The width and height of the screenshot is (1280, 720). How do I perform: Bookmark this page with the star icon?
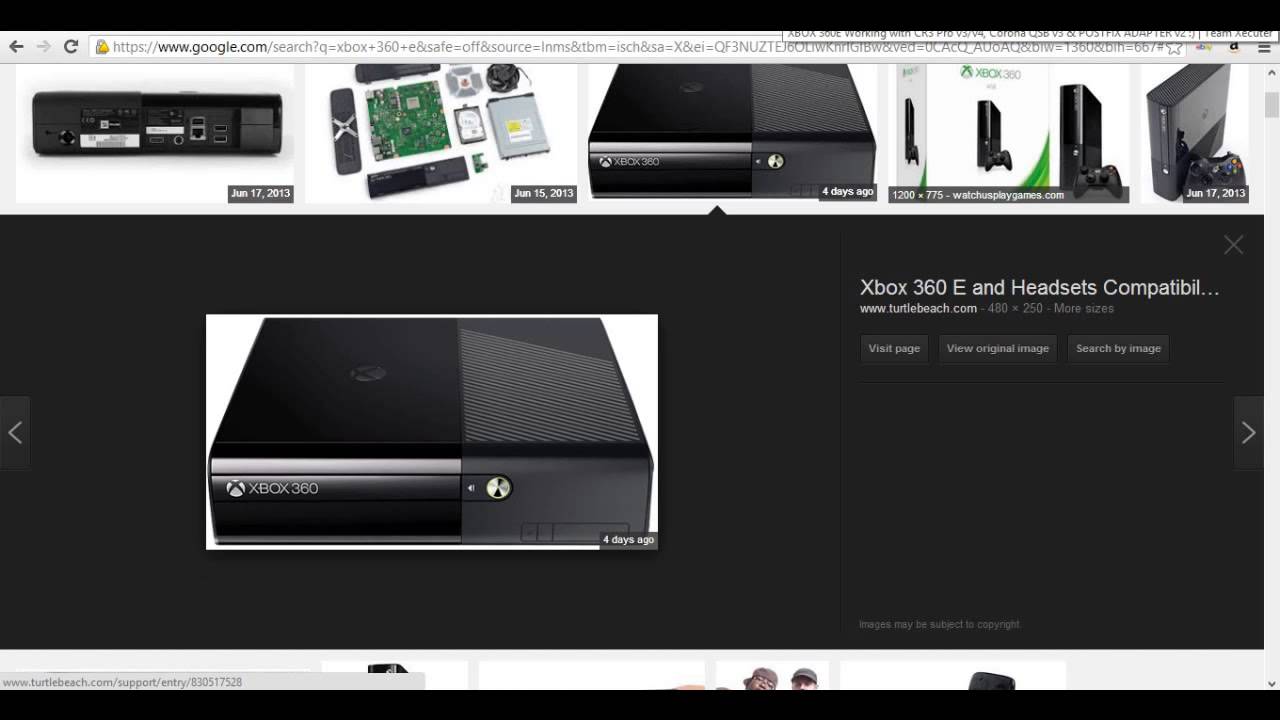coord(1175,47)
